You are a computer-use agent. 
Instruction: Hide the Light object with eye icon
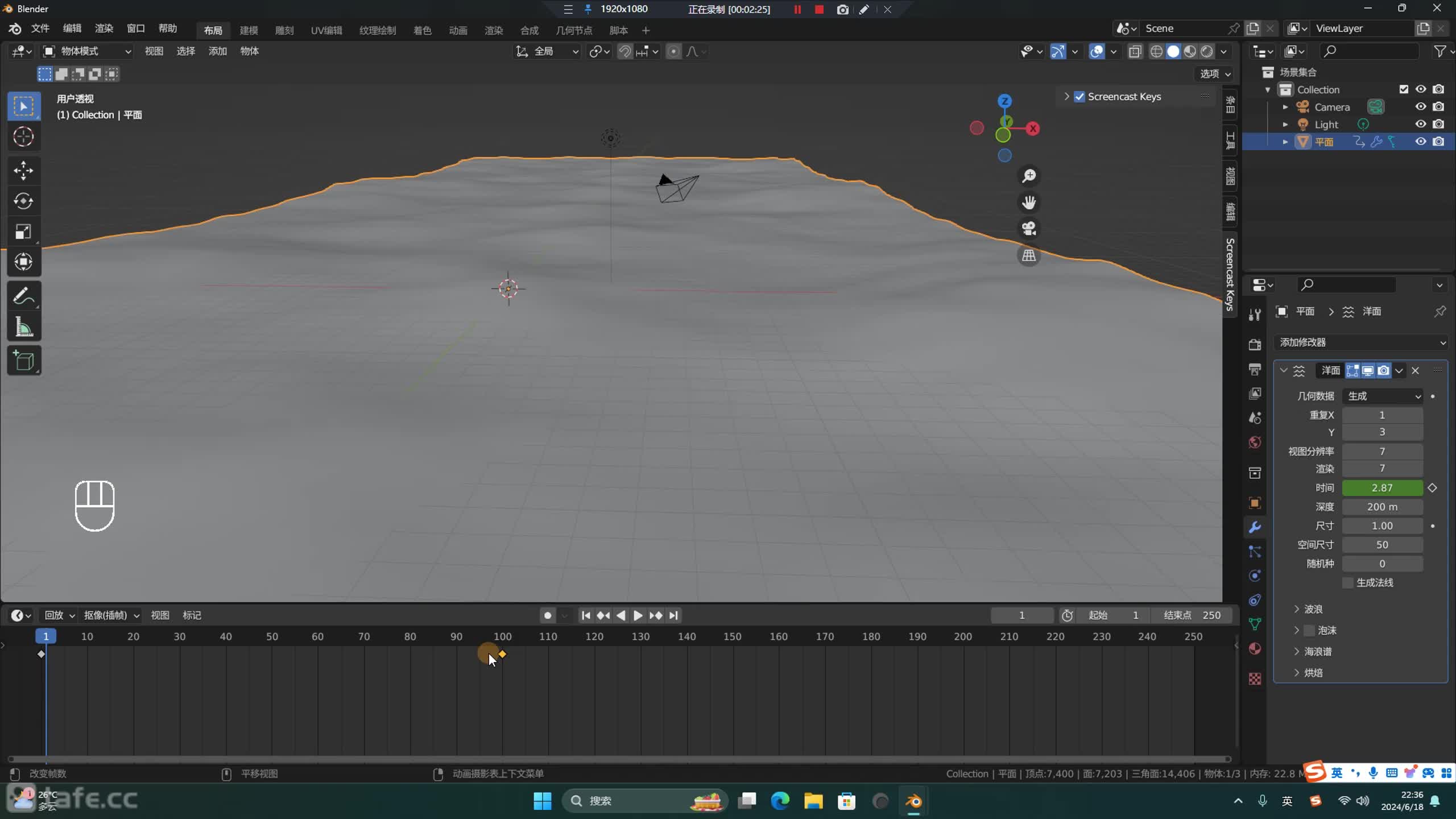pos(1421,124)
